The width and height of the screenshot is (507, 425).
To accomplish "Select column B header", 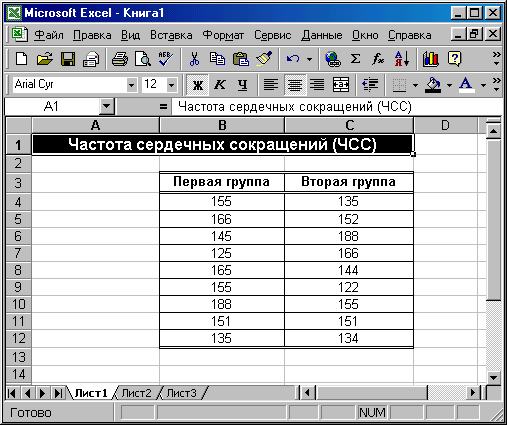I will (222, 125).
